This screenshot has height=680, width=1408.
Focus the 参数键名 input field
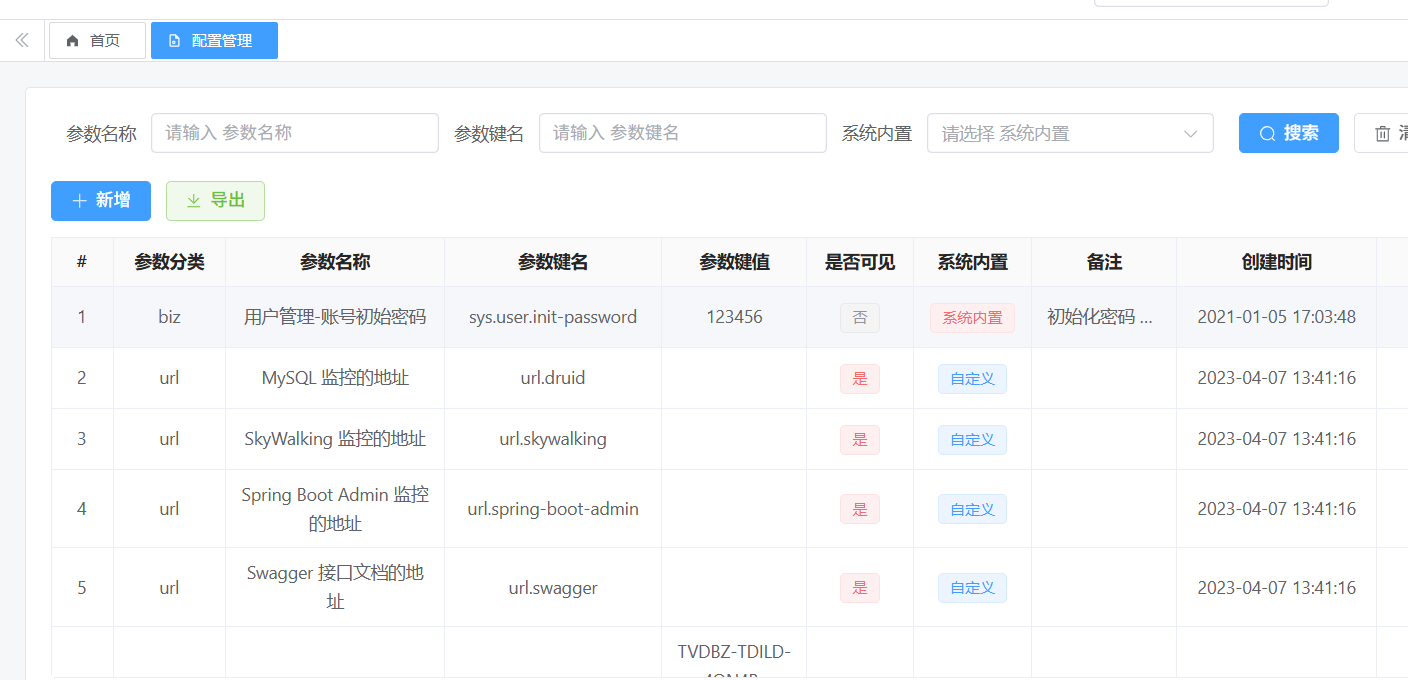pos(682,133)
